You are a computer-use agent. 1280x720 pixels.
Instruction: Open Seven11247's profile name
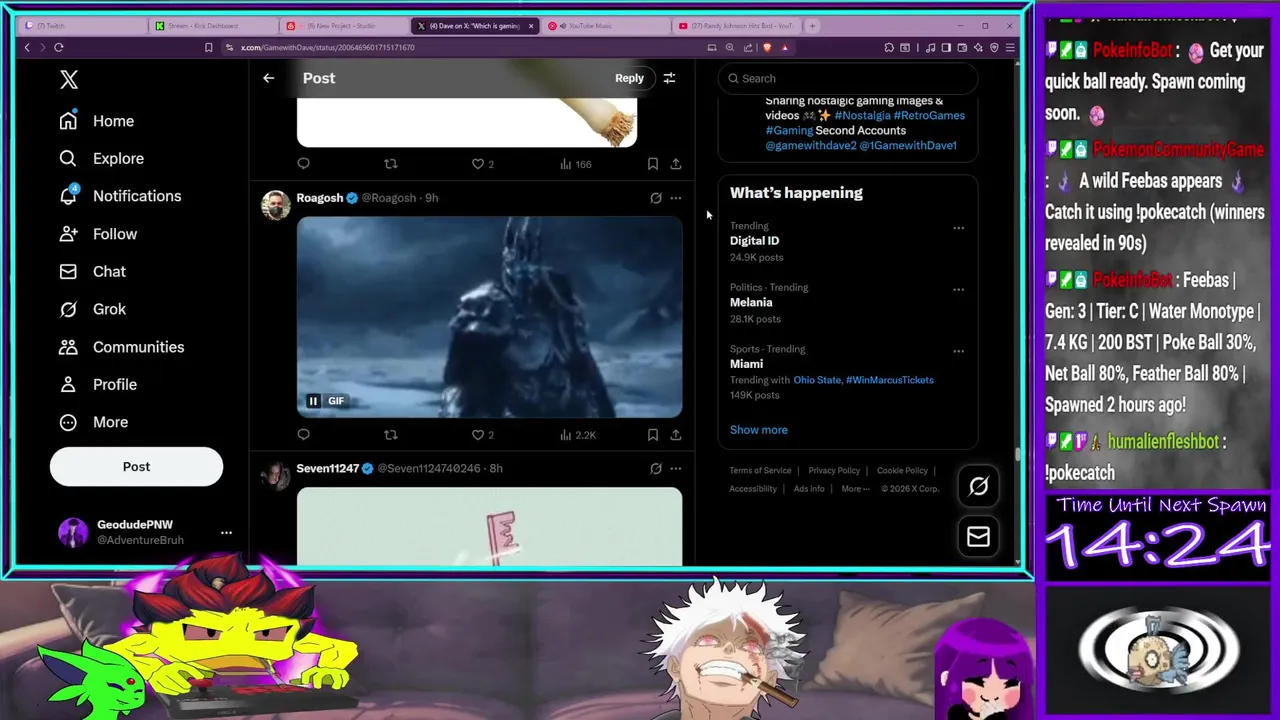pyautogui.click(x=327, y=468)
